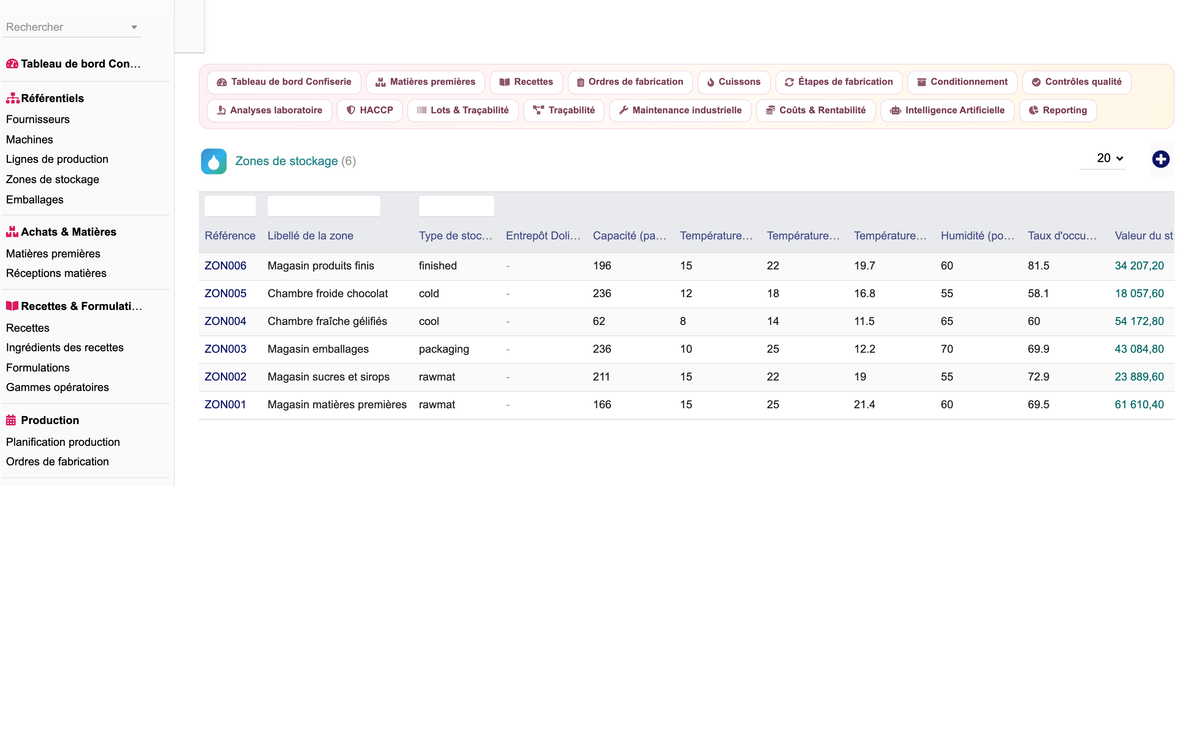Click the value 61 610,40
The image size is (1200, 743).
(x=1140, y=405)
